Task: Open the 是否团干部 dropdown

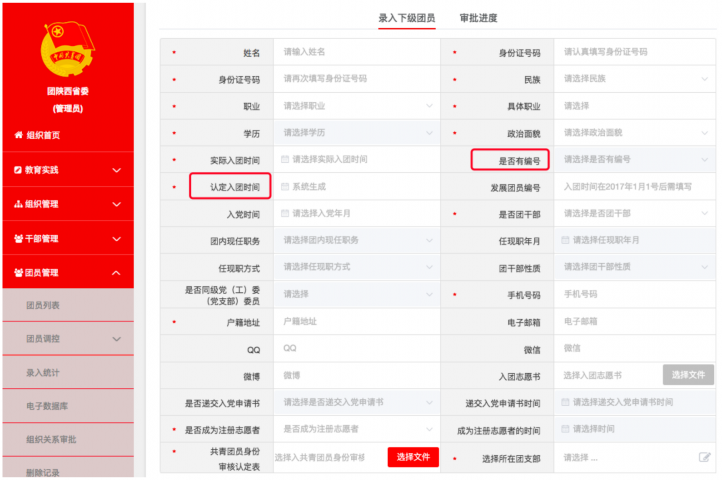Action: [x=636, y=213]
